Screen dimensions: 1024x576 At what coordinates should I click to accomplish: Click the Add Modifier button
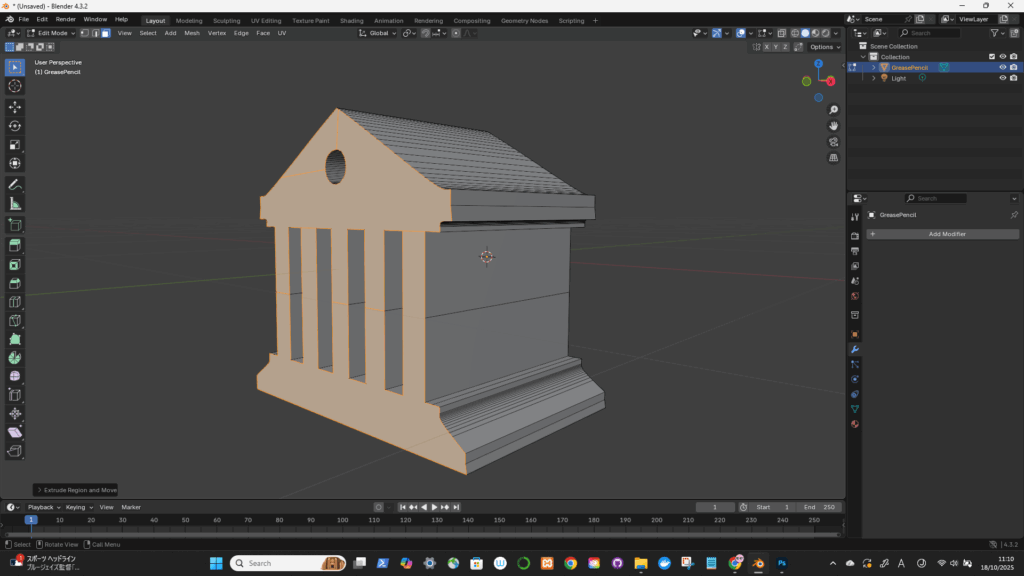click(943, 234)
